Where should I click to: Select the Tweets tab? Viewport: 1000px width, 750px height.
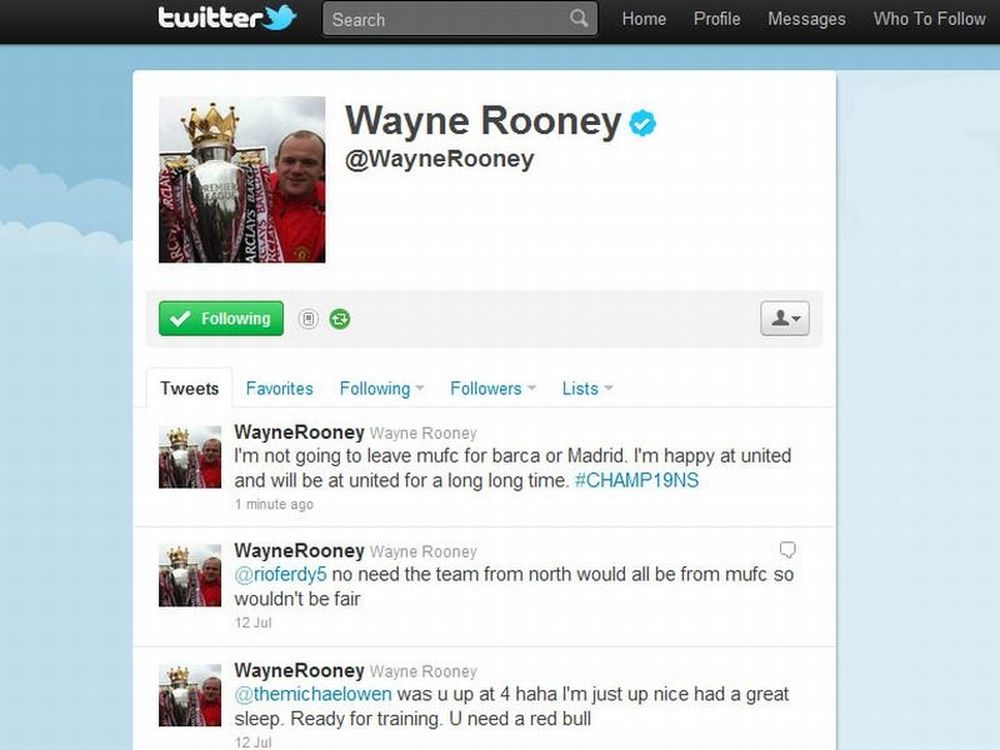189,388
